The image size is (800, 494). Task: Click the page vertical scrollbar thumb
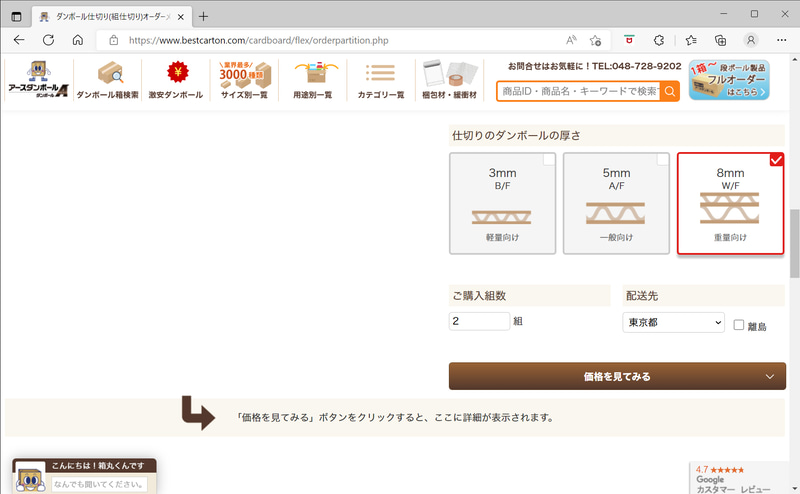point(794,243)
